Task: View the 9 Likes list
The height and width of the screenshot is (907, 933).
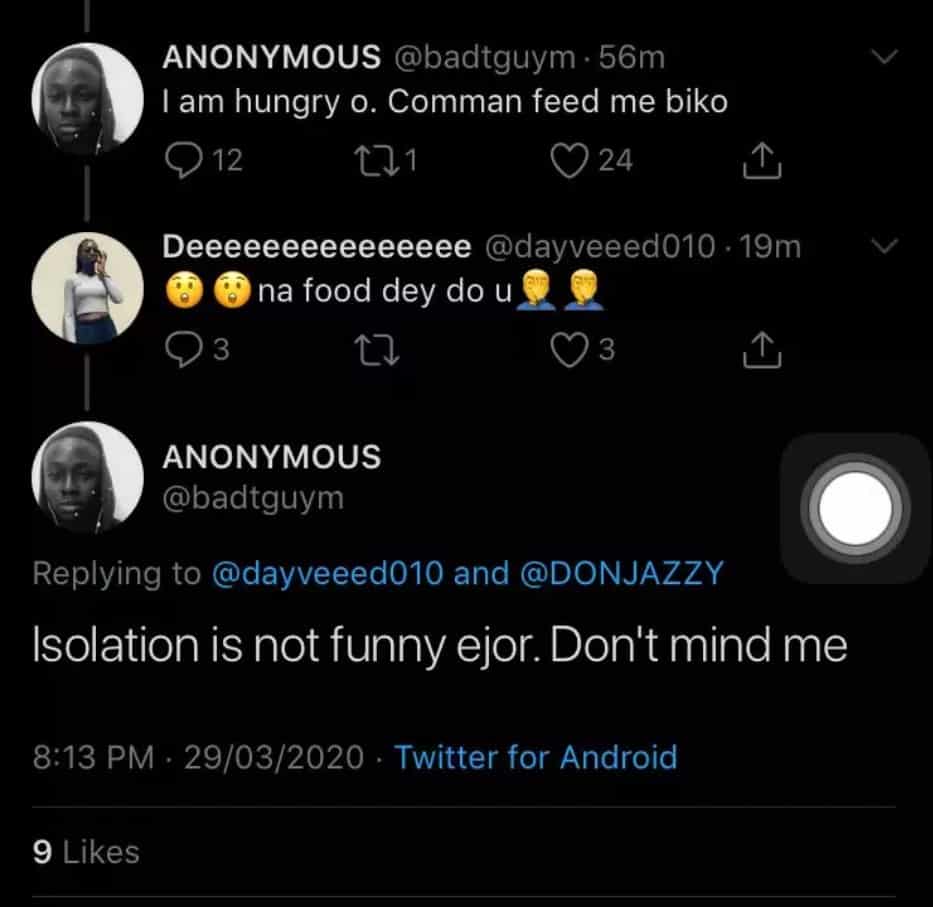Action: (x=86, y=852)
